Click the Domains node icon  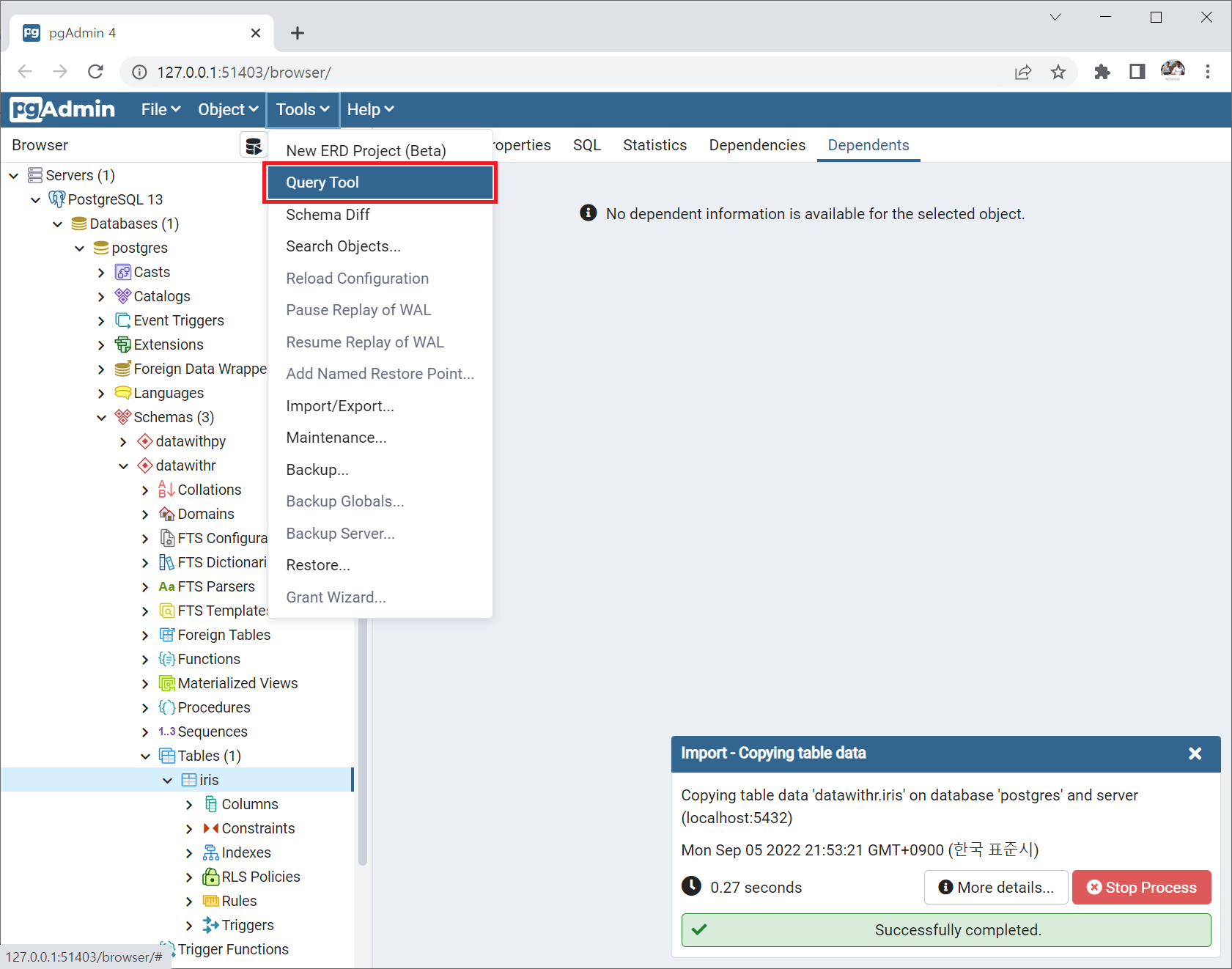pos(167,514)
